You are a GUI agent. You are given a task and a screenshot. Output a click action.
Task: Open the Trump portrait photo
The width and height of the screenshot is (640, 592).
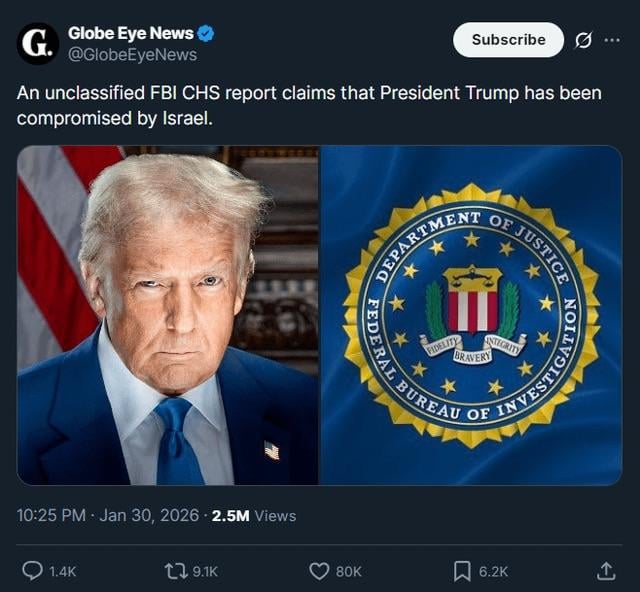click(168, 315)
